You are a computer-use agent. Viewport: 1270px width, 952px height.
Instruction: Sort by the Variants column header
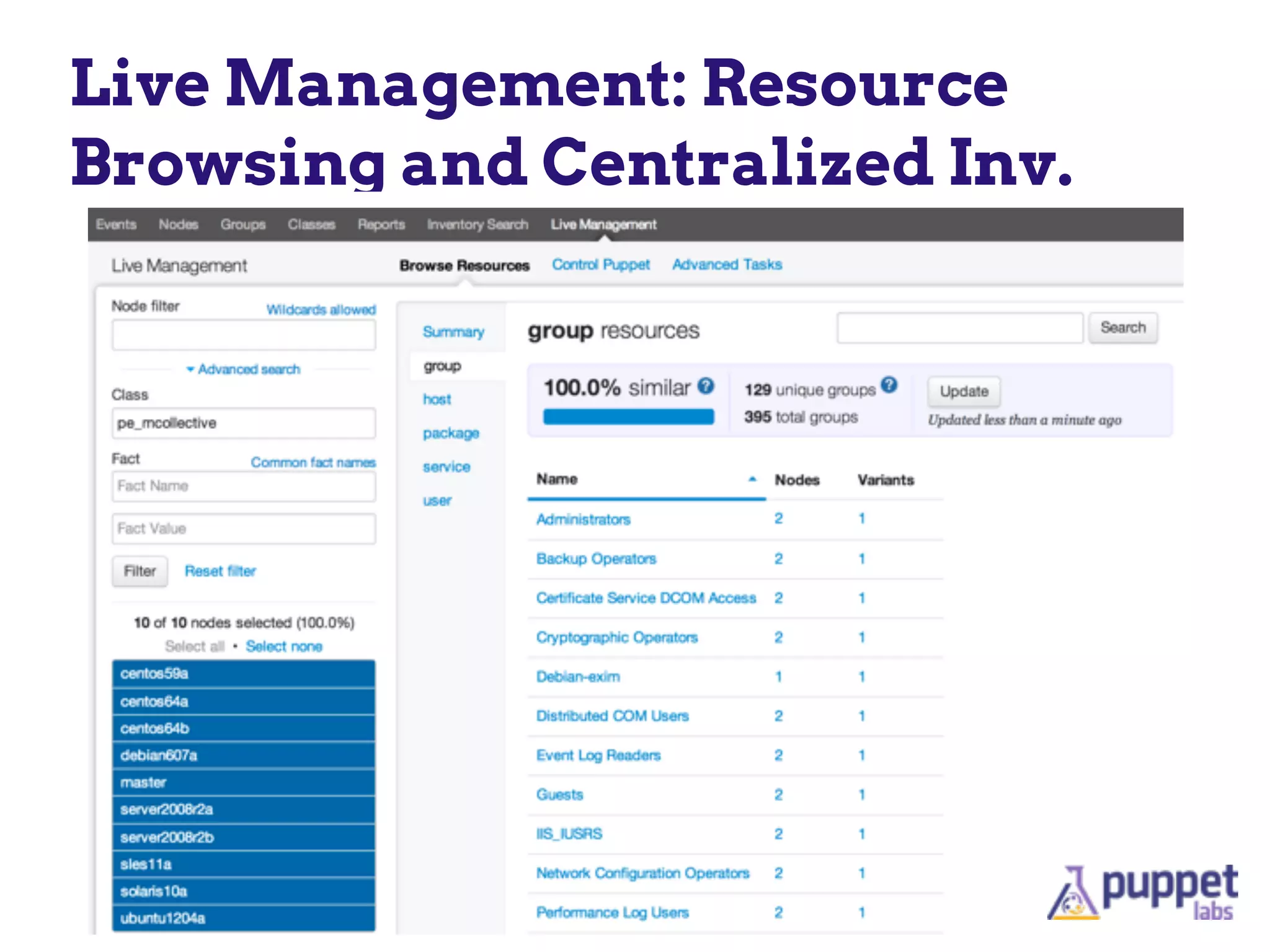click(886, 480)
